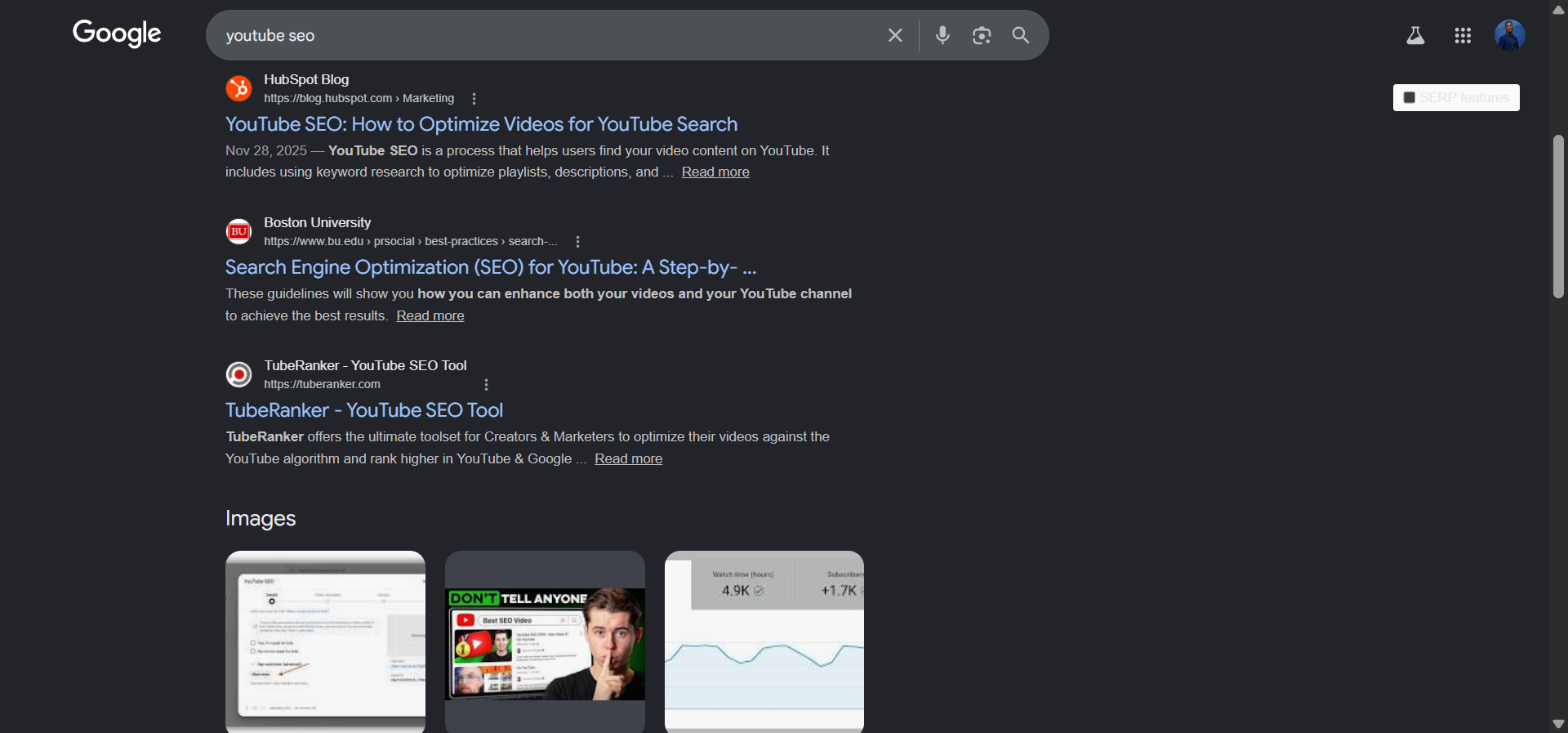Click the tuberanker.com URL text
The width and height of the screenshot is (1568, 733).
pos(322,385)
